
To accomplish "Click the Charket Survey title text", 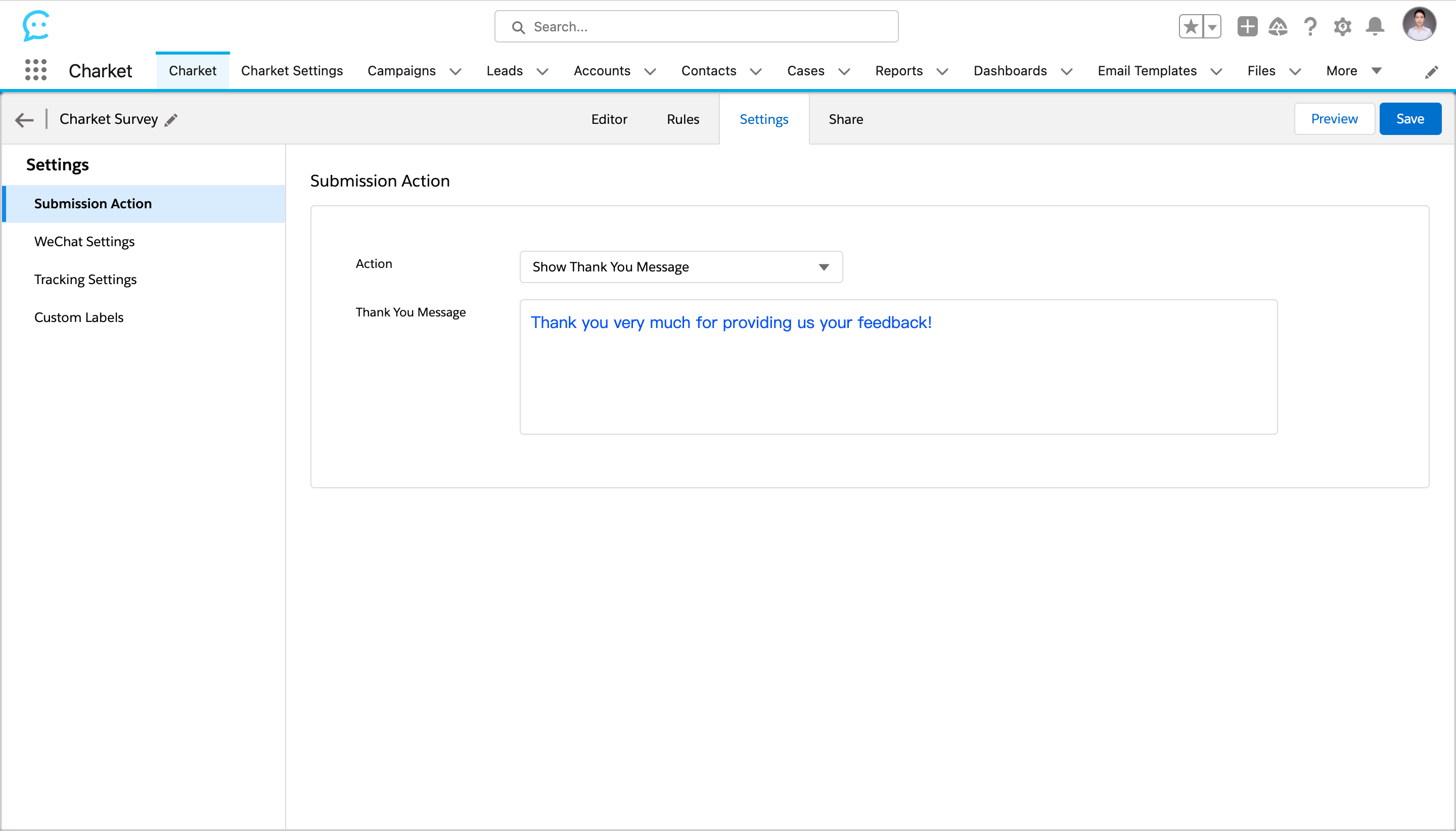I will coord(109,119).
